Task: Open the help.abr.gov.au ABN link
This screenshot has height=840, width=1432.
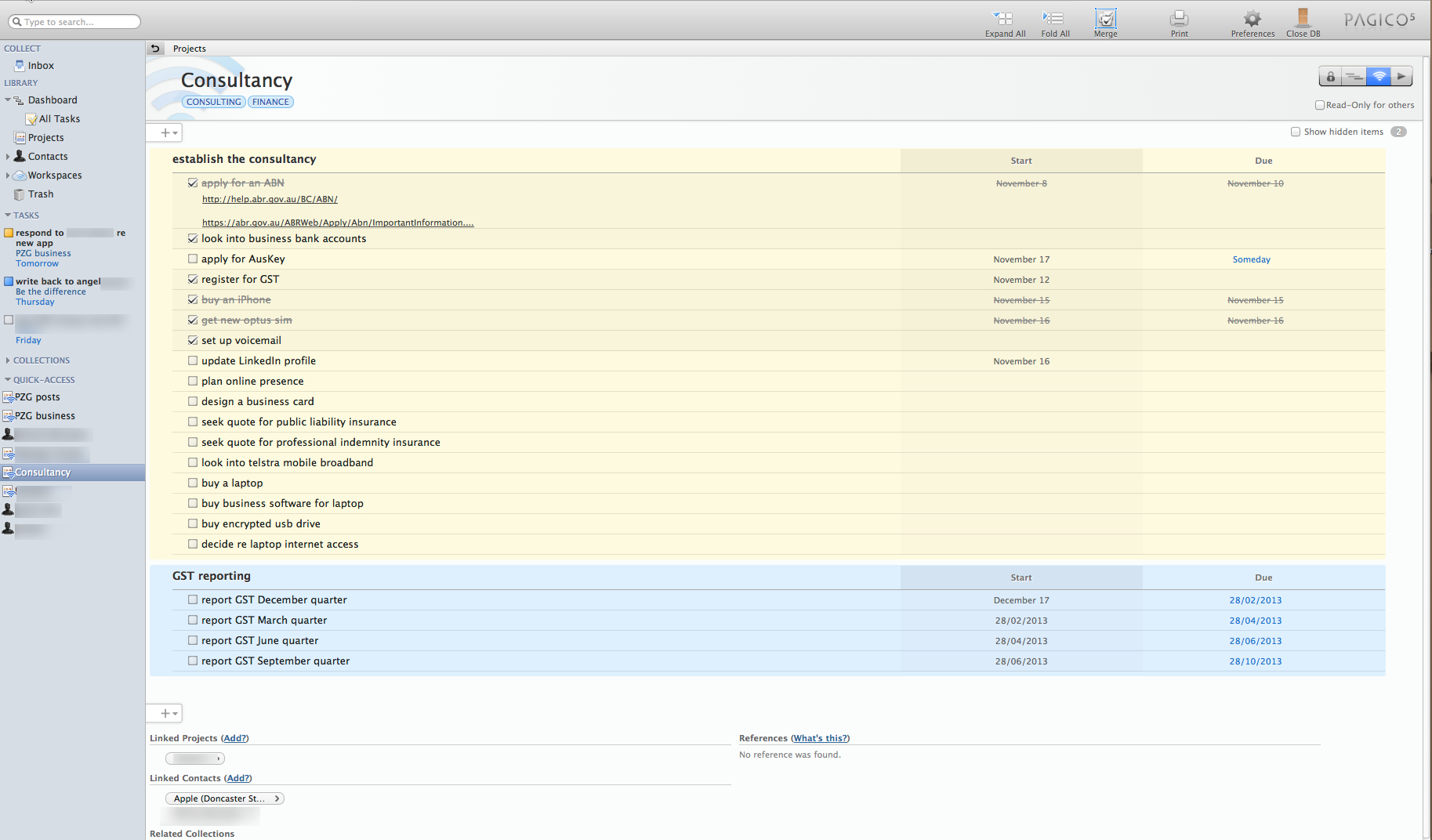Action: [270, 200]
